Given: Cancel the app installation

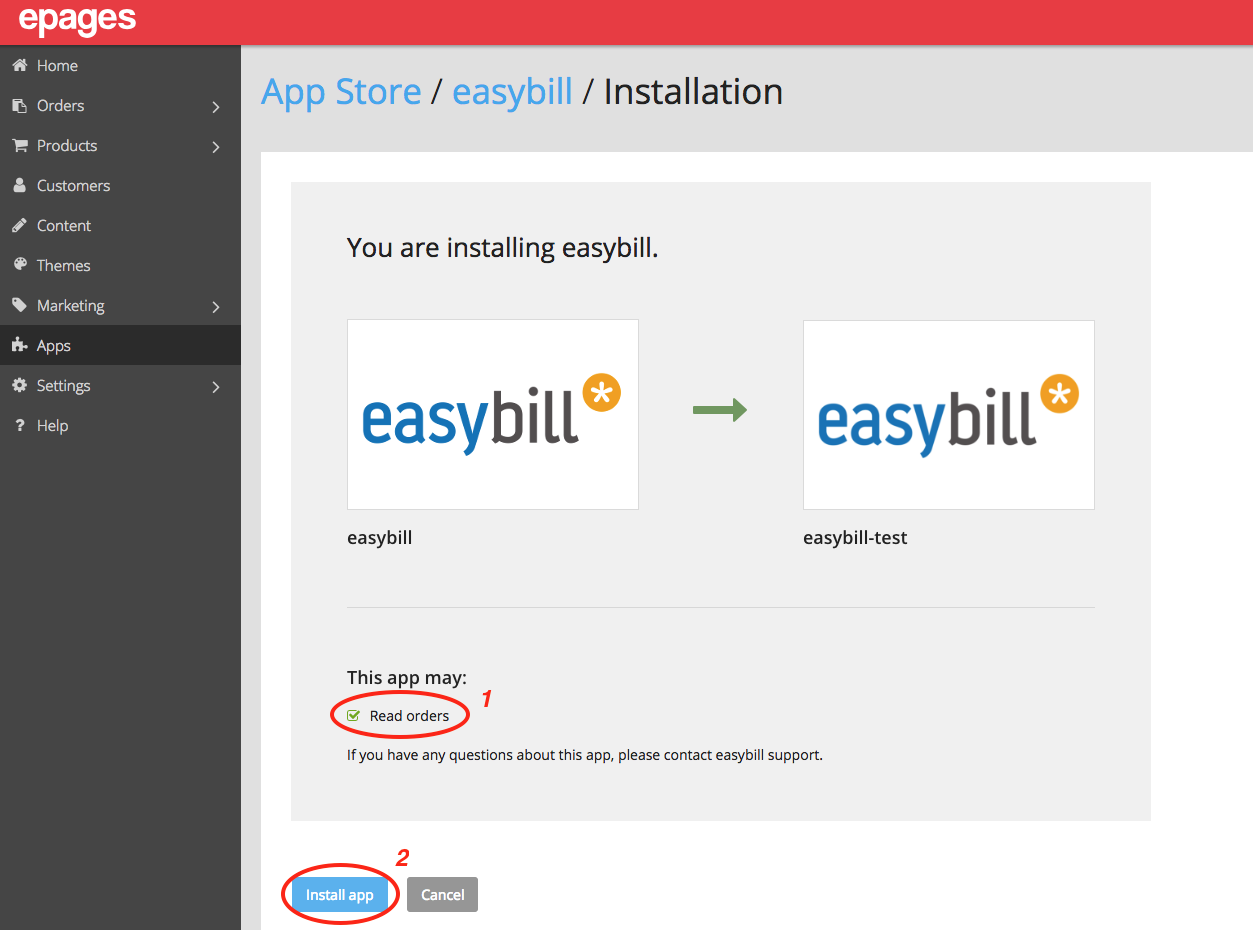Looking at the screenshot, I should (x=442, y=895).
